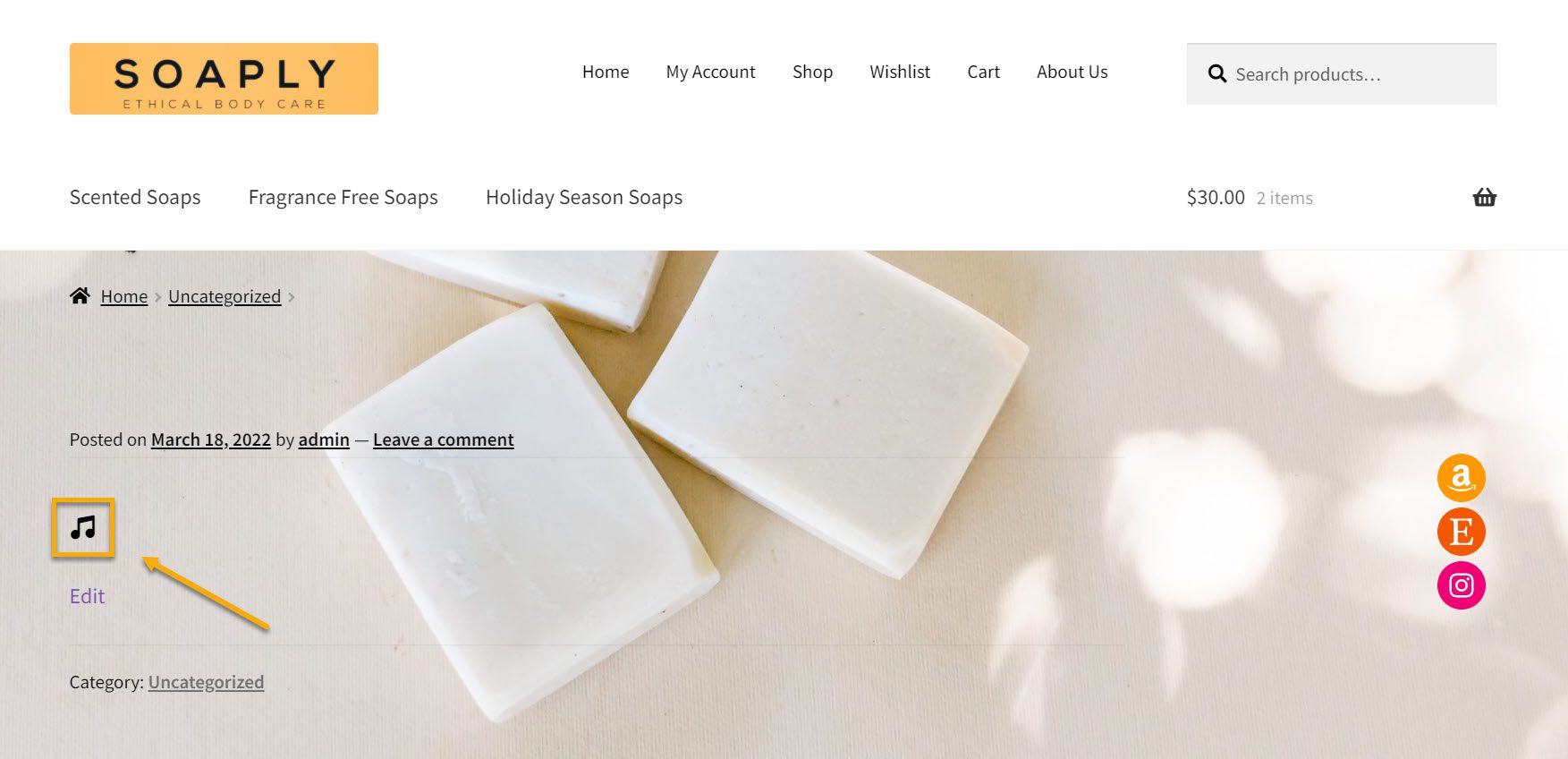
Task: Open the Amazon social icon
Action: [1461, 478]
